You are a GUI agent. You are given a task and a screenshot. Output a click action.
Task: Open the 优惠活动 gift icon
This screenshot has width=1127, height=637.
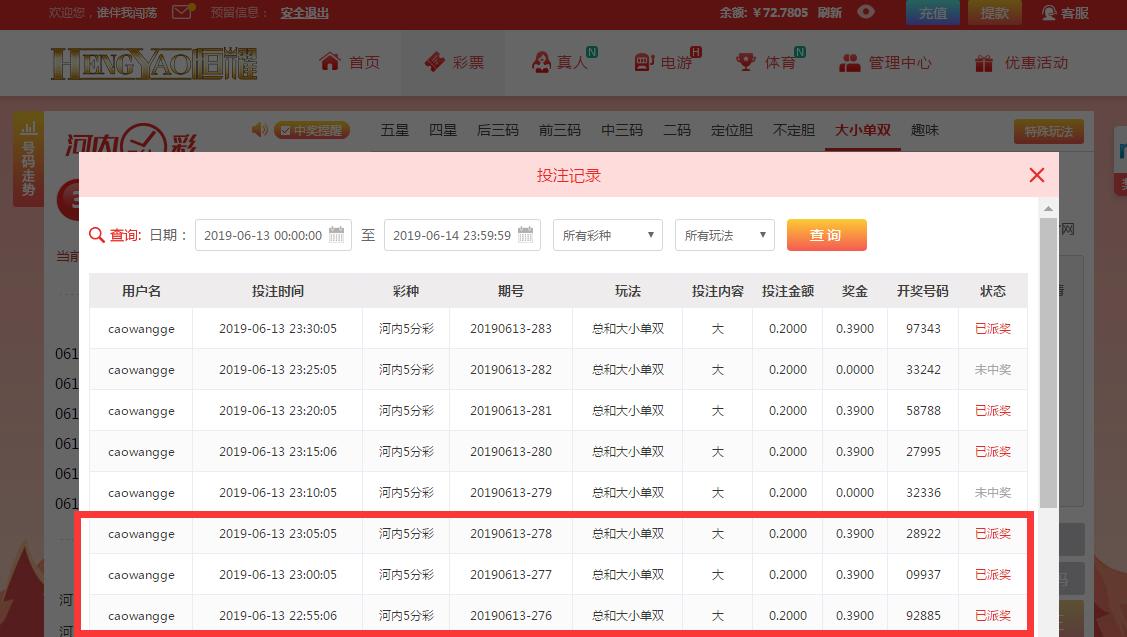click(983, 63)
